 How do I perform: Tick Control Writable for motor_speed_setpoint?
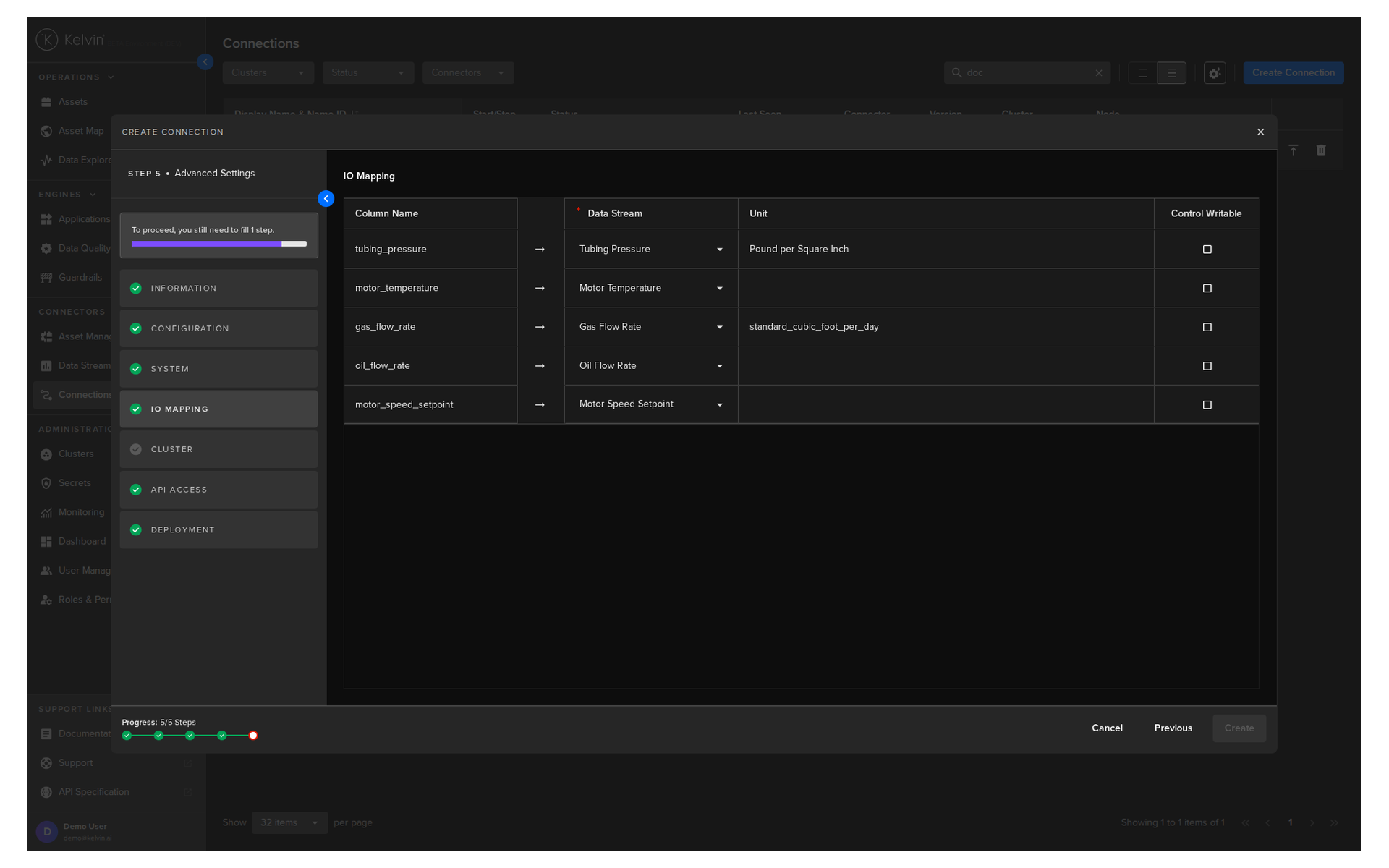(x=1207, y=405)
